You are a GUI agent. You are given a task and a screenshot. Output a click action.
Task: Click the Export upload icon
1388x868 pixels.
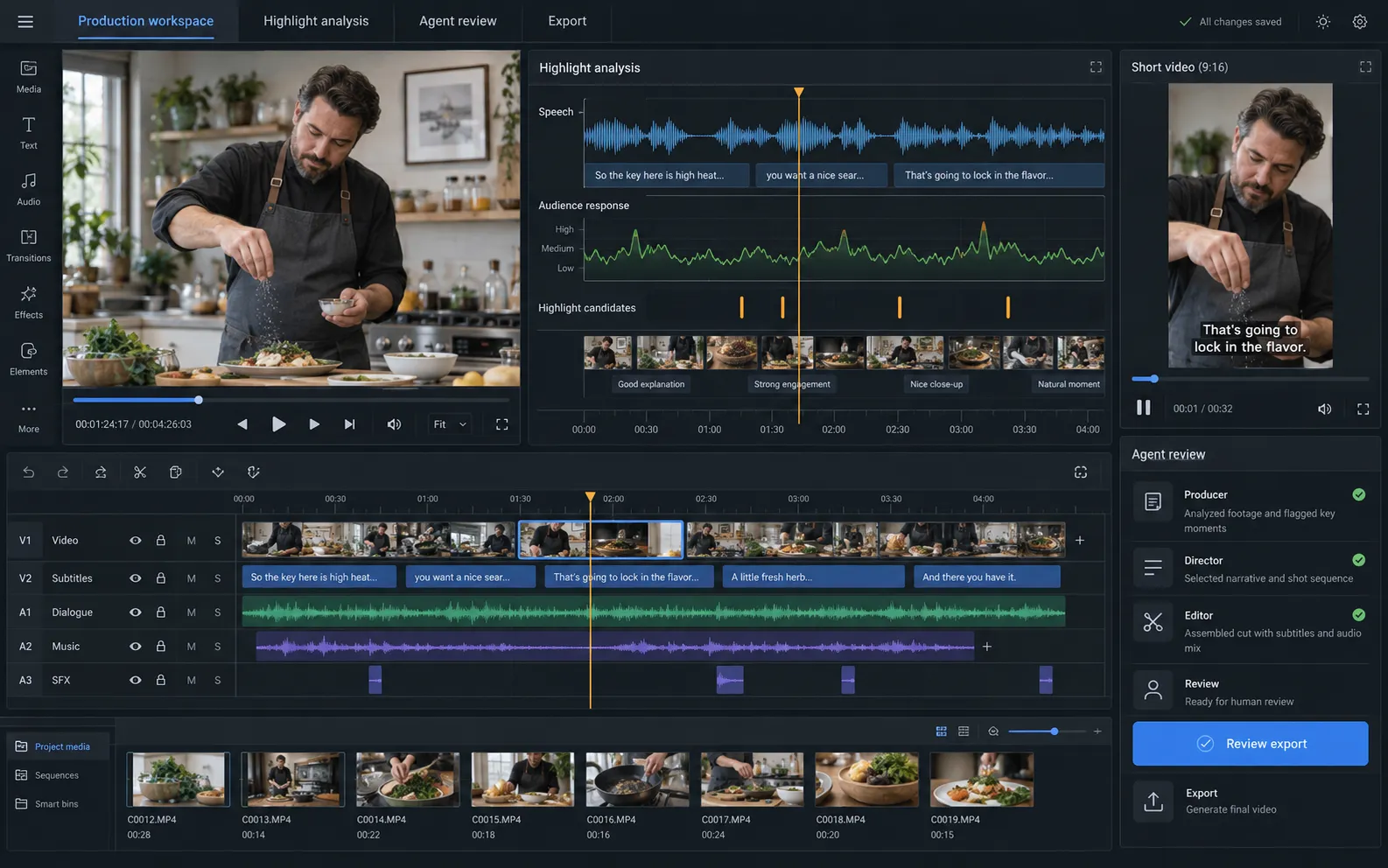tap(1153, 801)
